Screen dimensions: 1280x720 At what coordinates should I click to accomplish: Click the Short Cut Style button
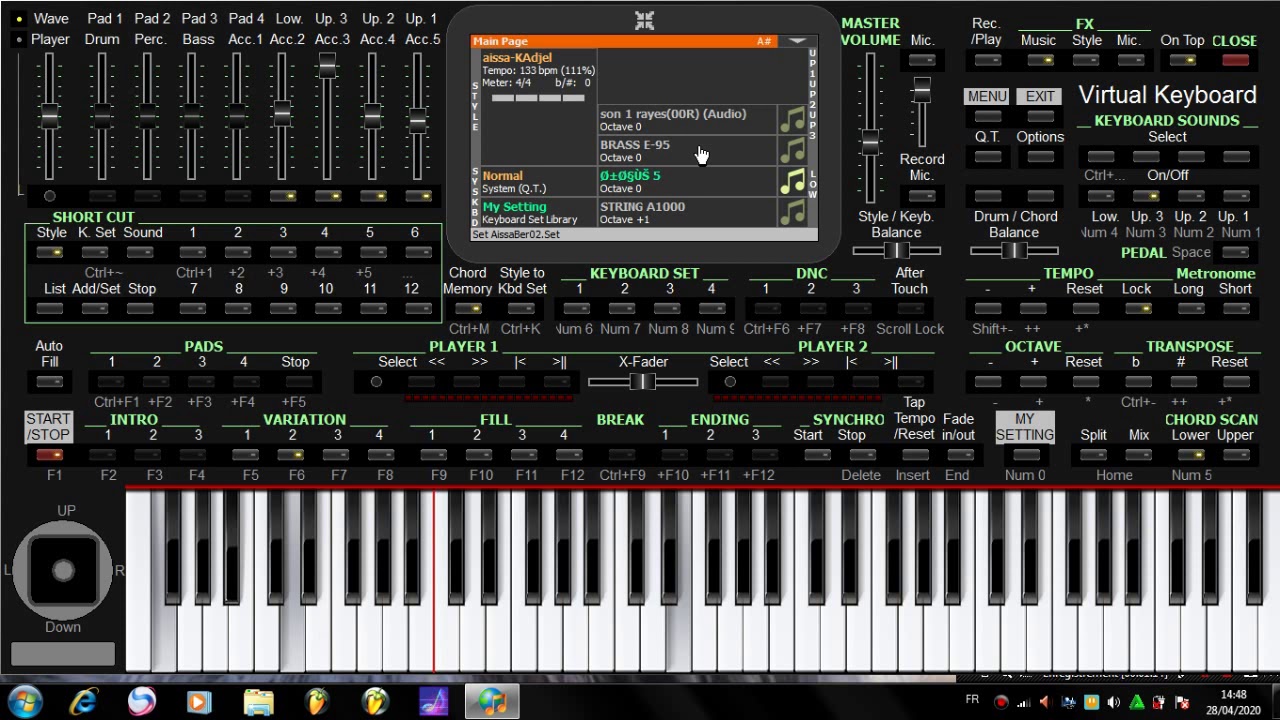pos(49,252)
